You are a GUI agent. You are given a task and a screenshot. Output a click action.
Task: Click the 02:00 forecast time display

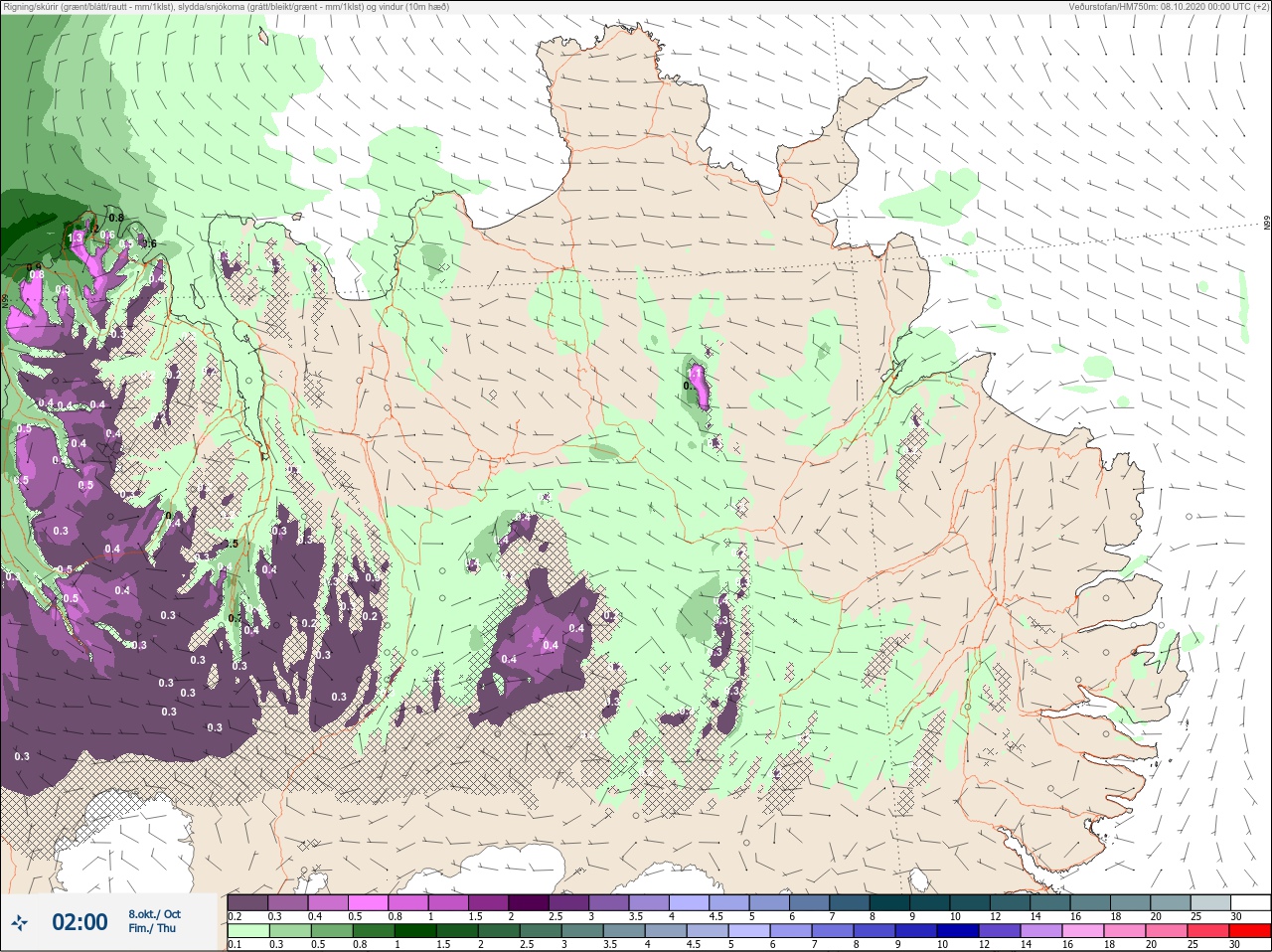tap(79, 922)
